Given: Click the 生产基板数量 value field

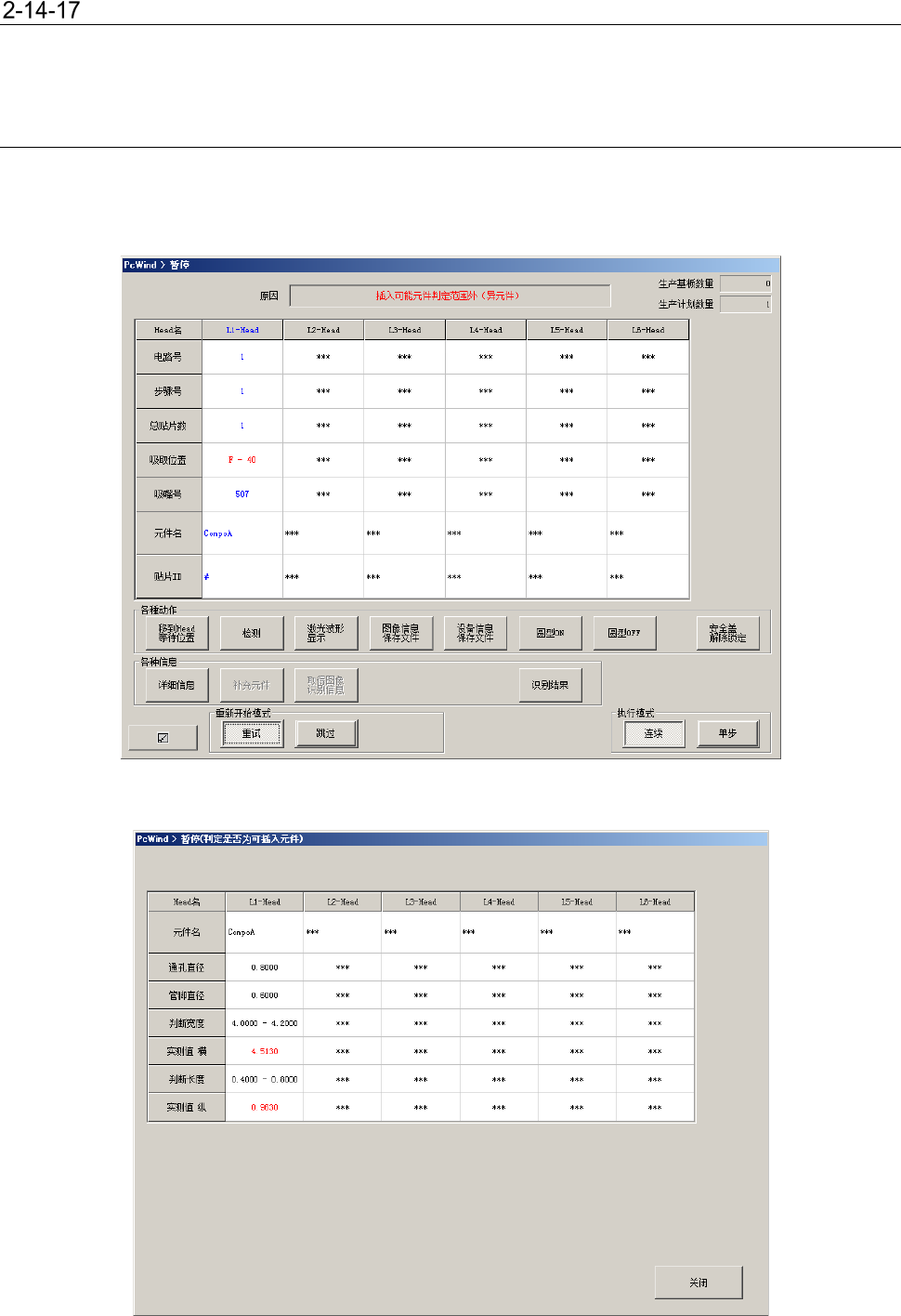Looking at the screenshot, I should coord(746,283).
